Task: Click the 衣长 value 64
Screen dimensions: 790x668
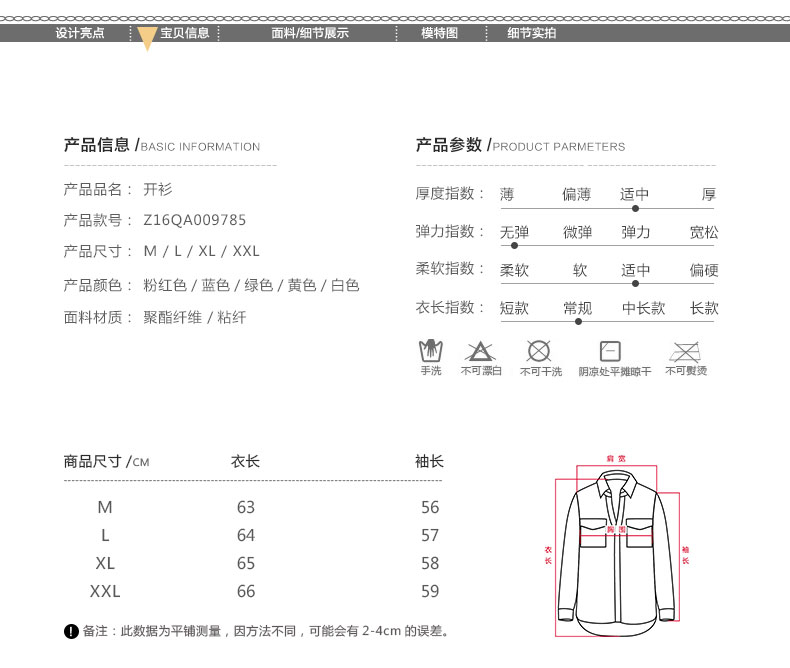Action: click(x=246, y=535)
